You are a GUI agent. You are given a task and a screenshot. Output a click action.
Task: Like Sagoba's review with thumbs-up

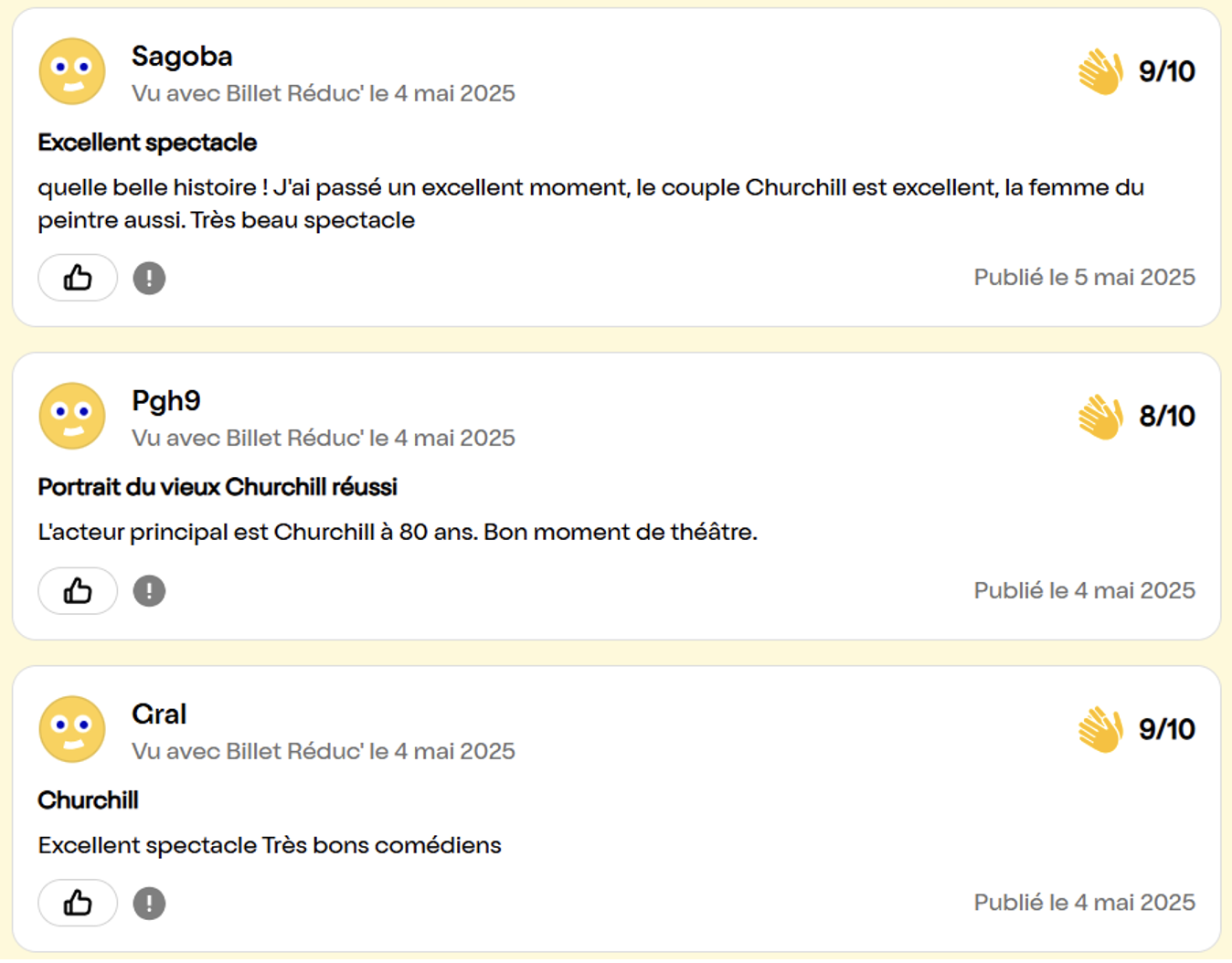click(78, 278)
